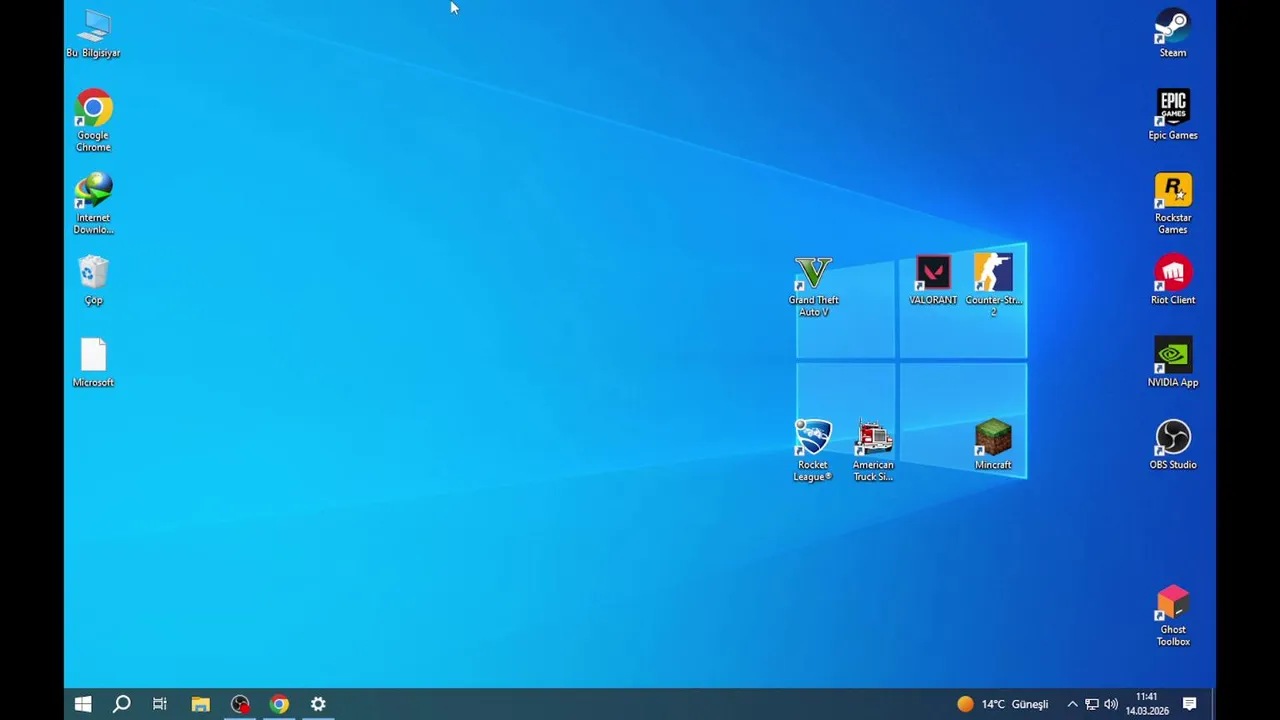Open the network status tray icon
This screenshot has height=720, width=1280.
pos(1092,704)
